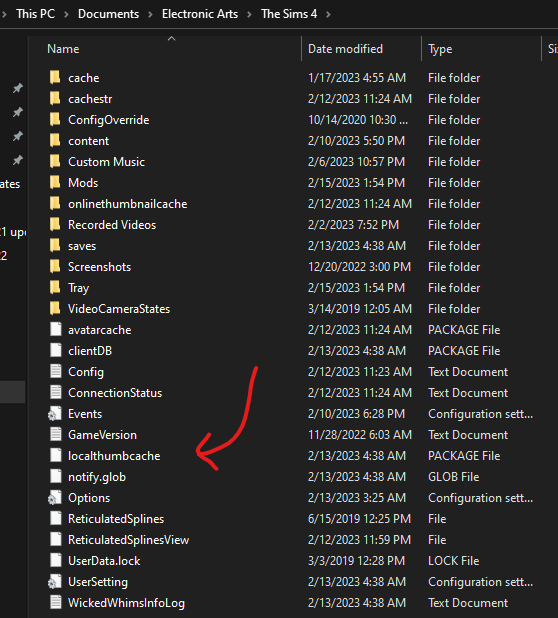The image size is (558, 618).
Task: Select the Custom Music folder name
Action: pos(106,162)
